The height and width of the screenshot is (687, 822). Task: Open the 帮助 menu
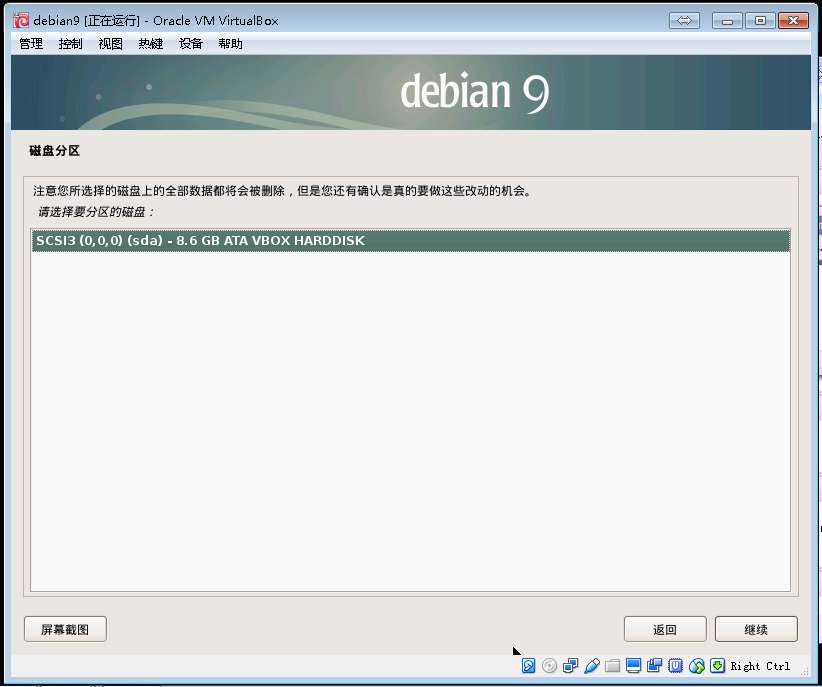[230, 44]
